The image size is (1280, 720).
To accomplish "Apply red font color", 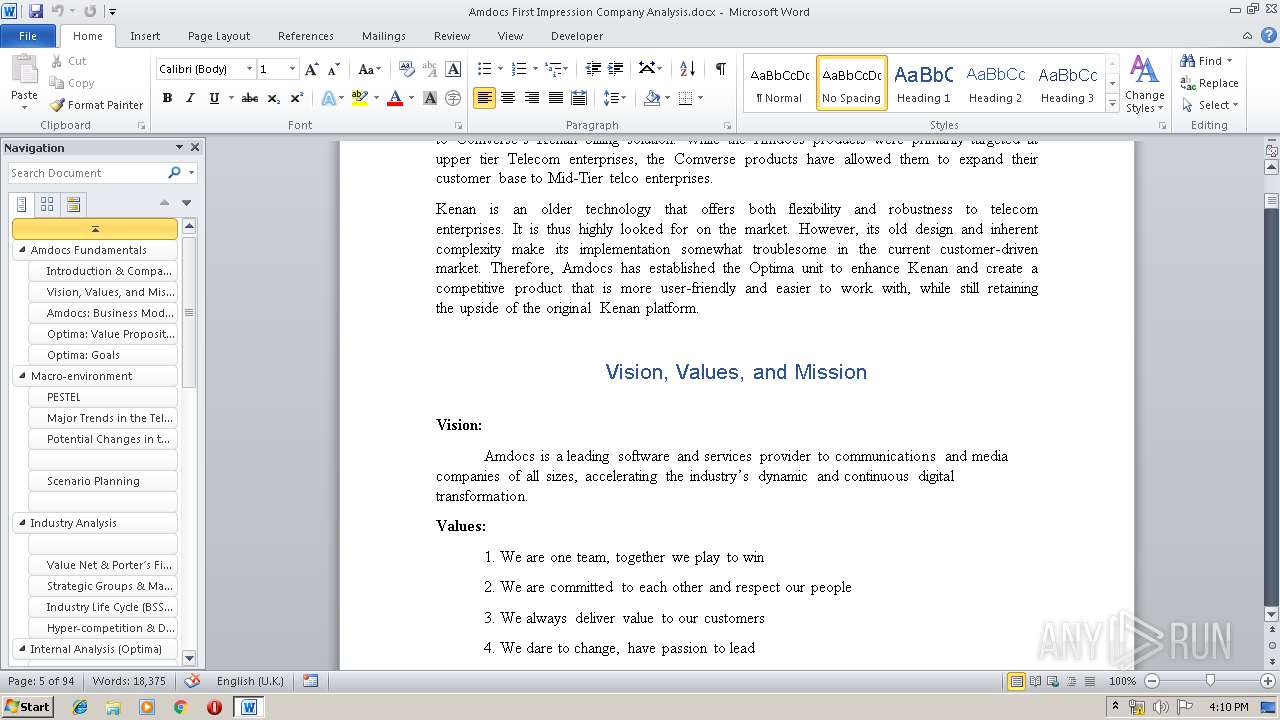I will (x=395, y=98).
